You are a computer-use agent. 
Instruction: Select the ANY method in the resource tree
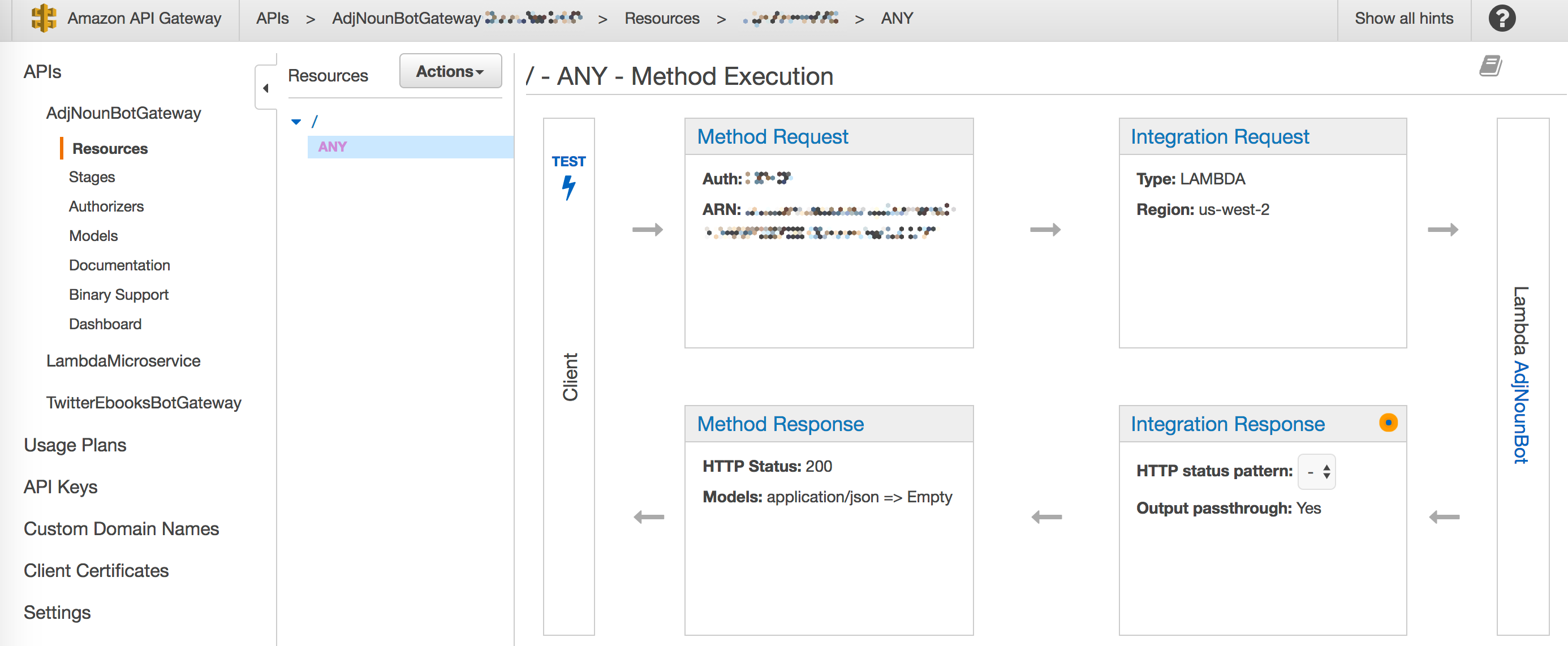[333, 147]
